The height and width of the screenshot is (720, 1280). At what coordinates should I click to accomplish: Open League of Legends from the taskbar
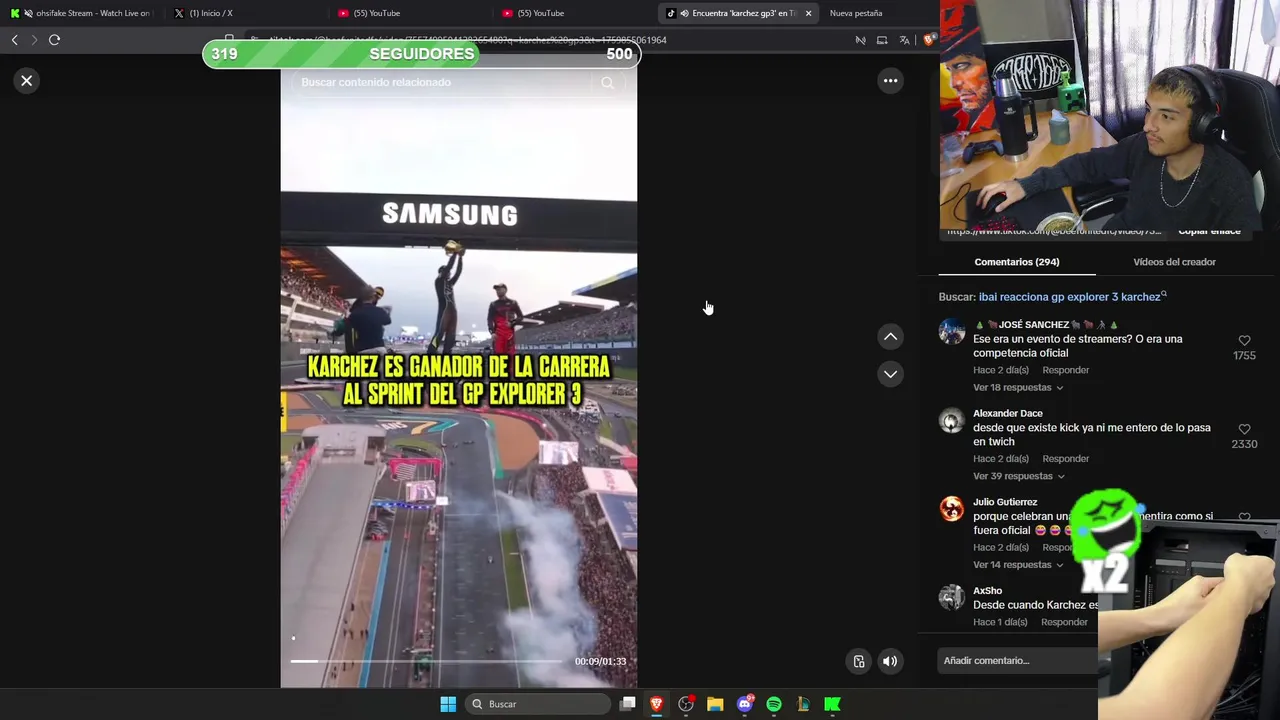pyautogui.click(x=803, y=704)
